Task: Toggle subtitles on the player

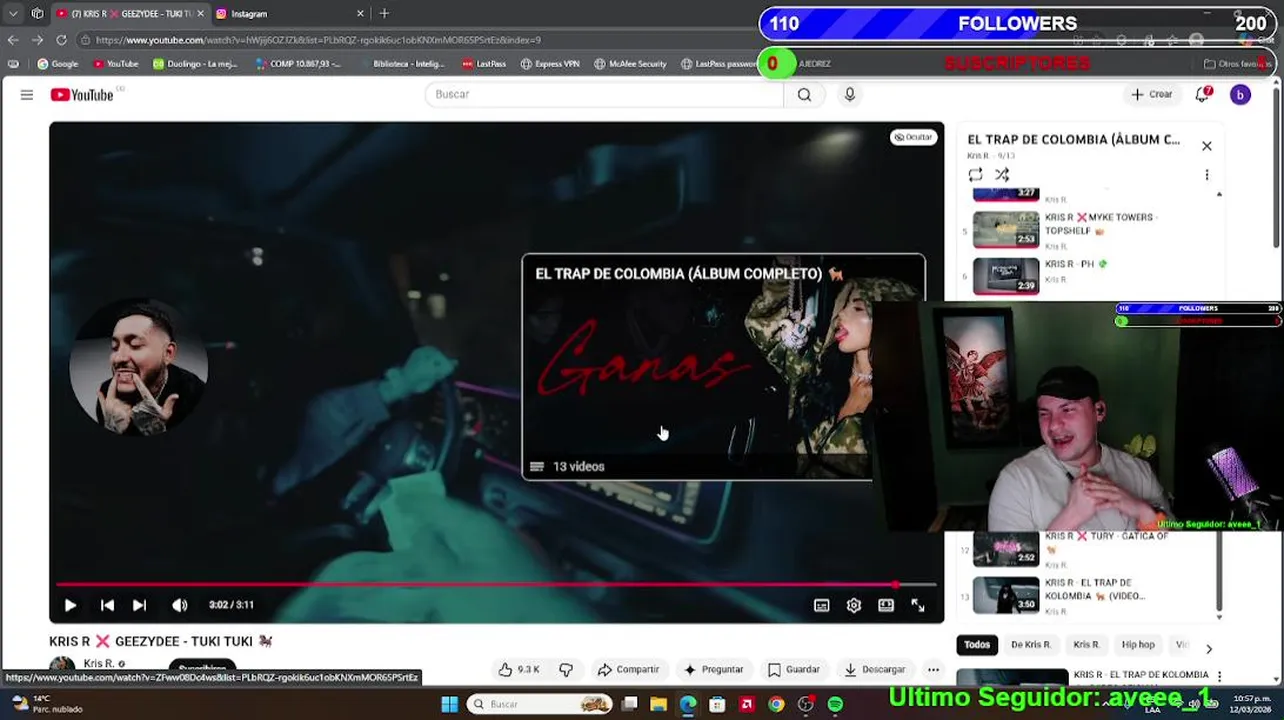Action: (821, 605)
